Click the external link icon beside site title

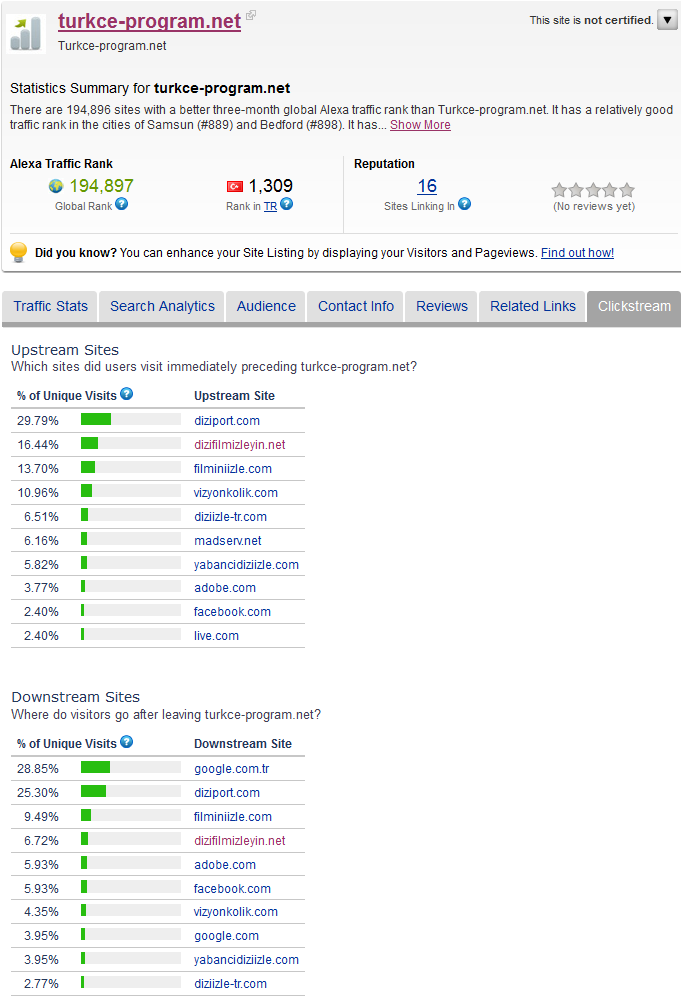251,15
